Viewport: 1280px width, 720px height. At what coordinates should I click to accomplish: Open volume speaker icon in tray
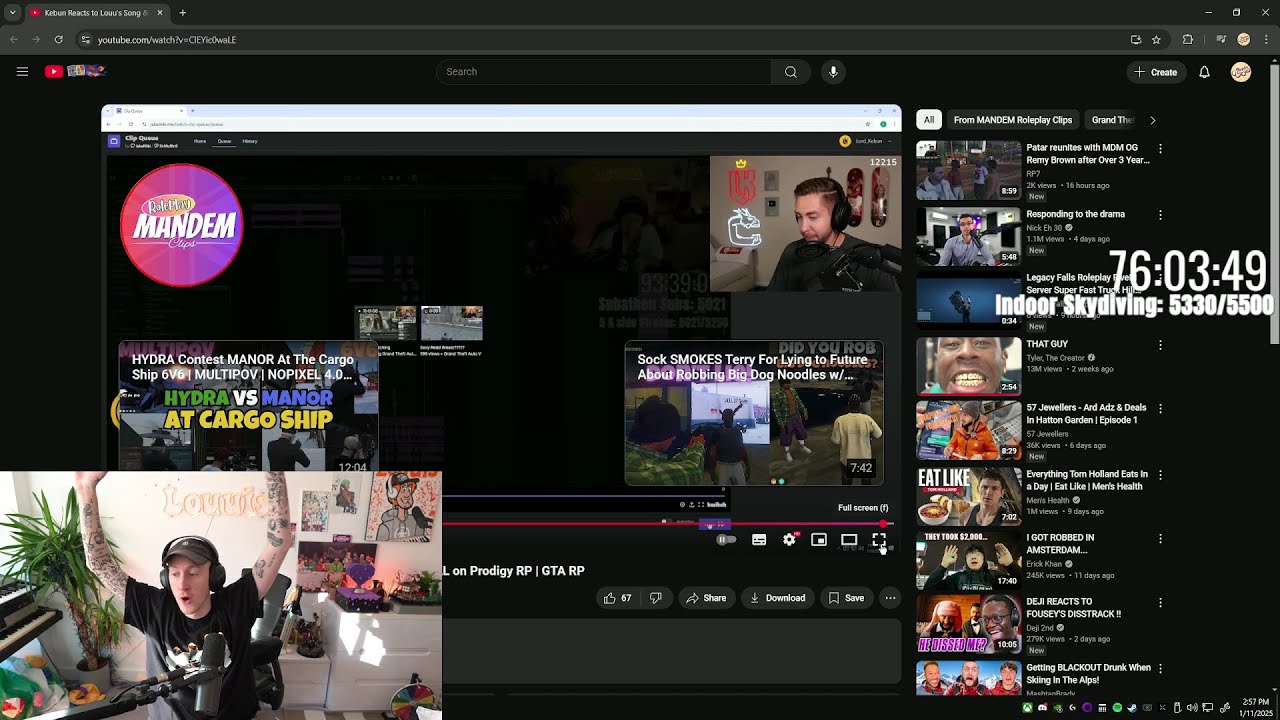coord(1192,708)
